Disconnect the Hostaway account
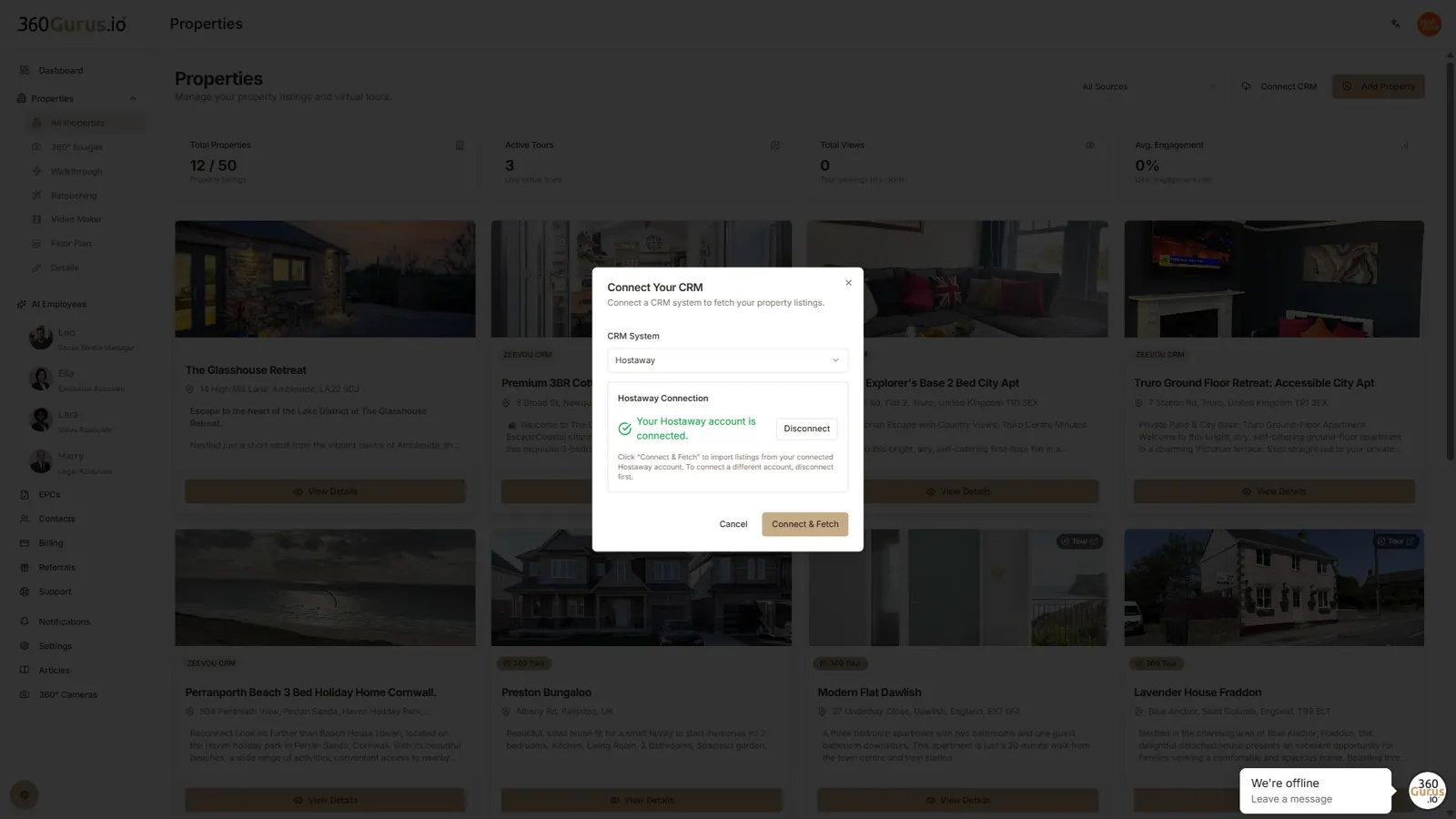Viewport: 1456px width, 819px height. pyautogui.click(x=806, y=429)
